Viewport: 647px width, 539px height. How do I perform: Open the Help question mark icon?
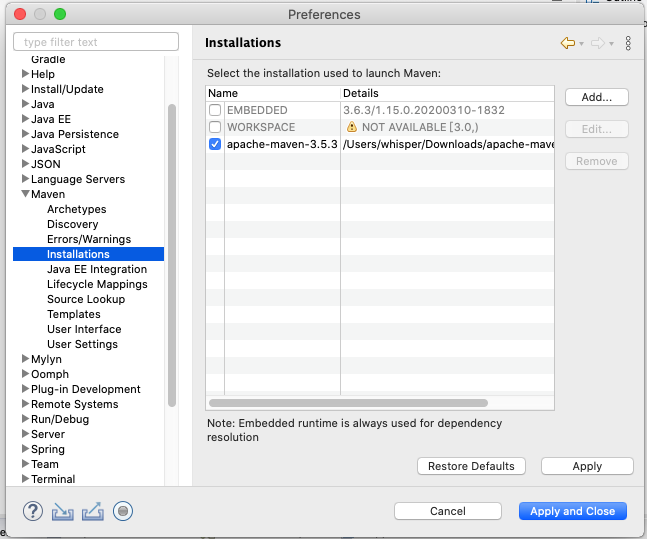click(x=33, y=511)
